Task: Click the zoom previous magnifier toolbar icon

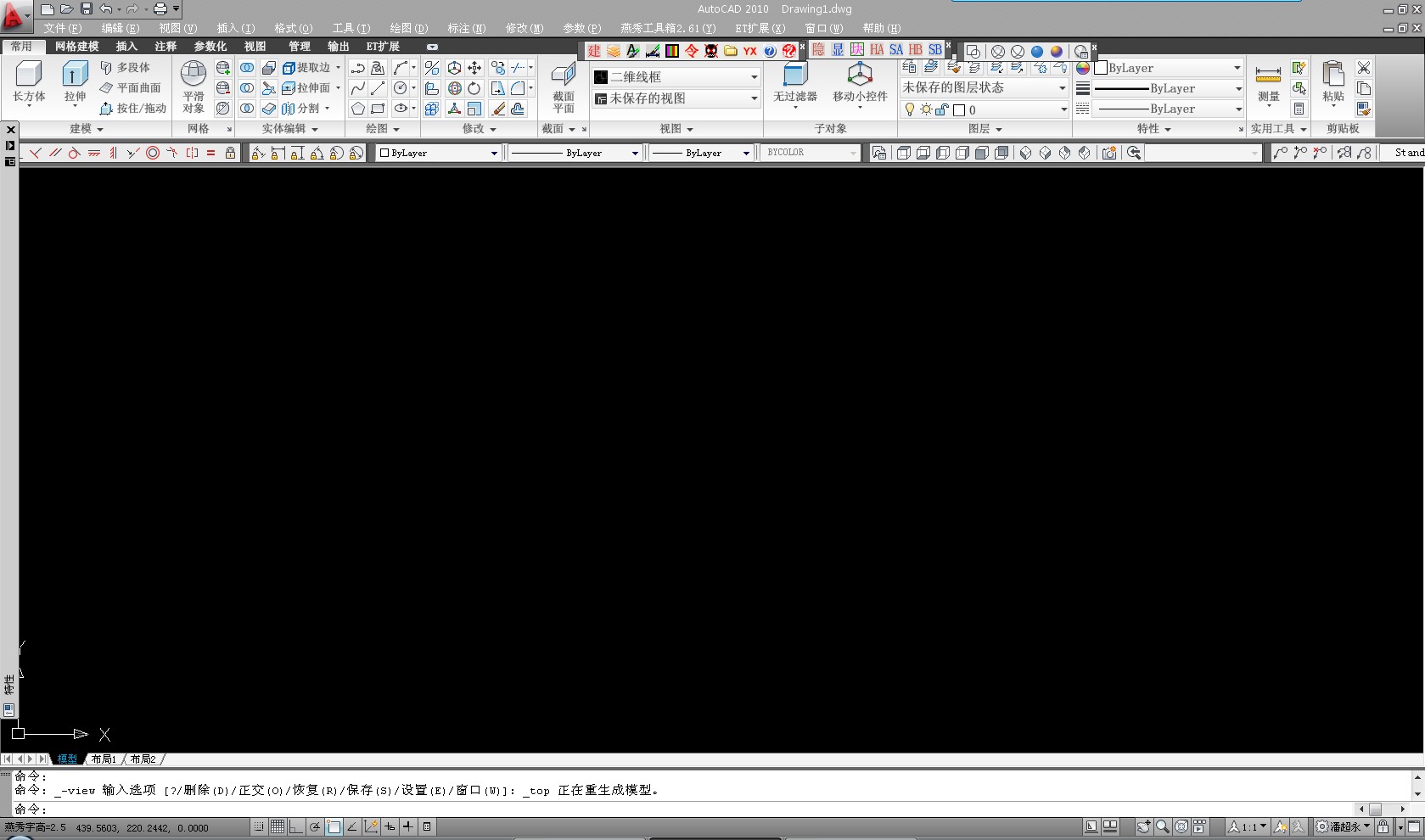Action: (x=1133, y=153)
